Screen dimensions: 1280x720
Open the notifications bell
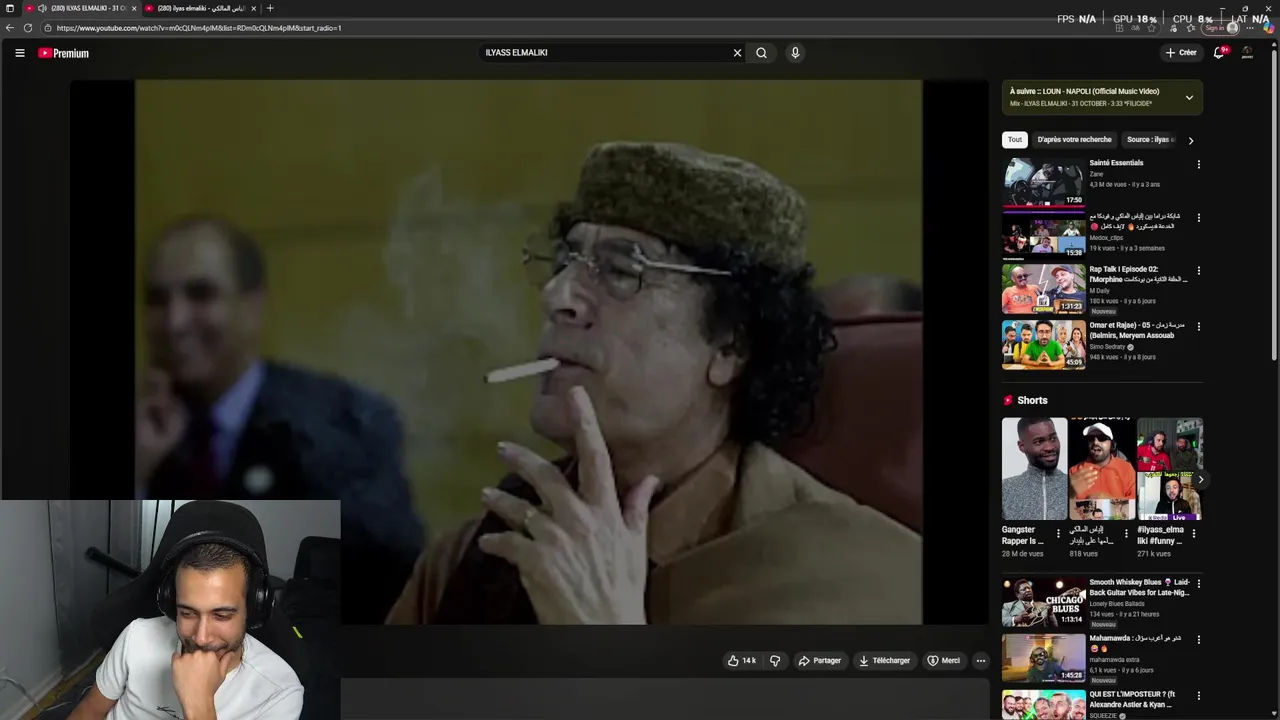pos(1219,53)
